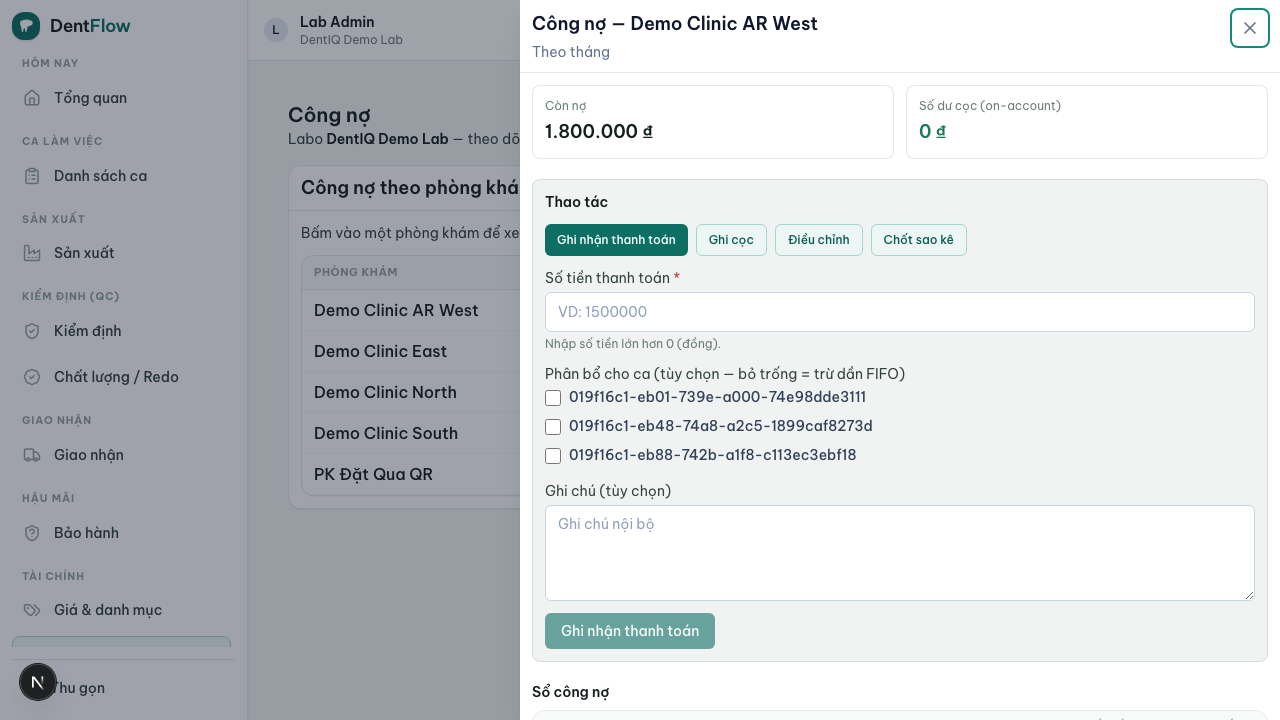This screenshot has height=720, width=1280.
Task: Click the Giá & danh mục tag icon
Action: point(32,610)
